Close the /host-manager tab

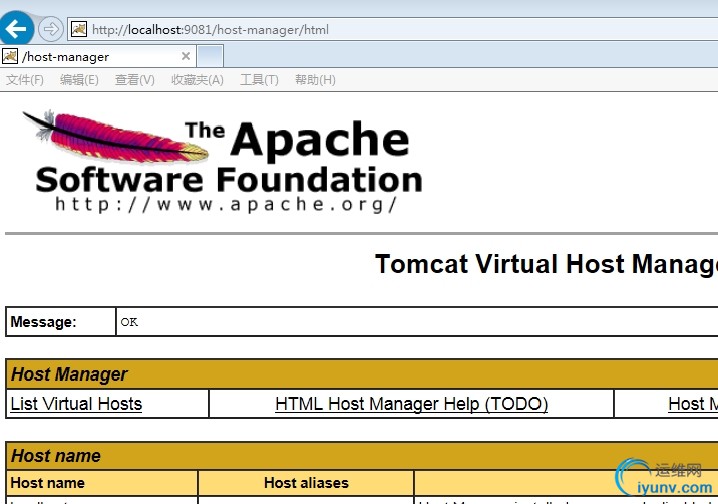tap(186, 56)
